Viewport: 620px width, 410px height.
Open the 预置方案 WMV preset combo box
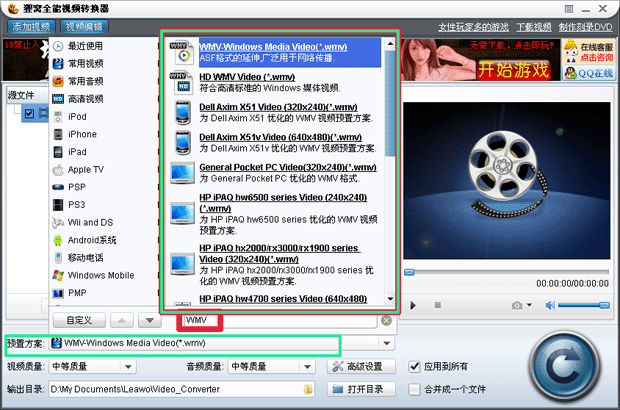coord(221,343)
